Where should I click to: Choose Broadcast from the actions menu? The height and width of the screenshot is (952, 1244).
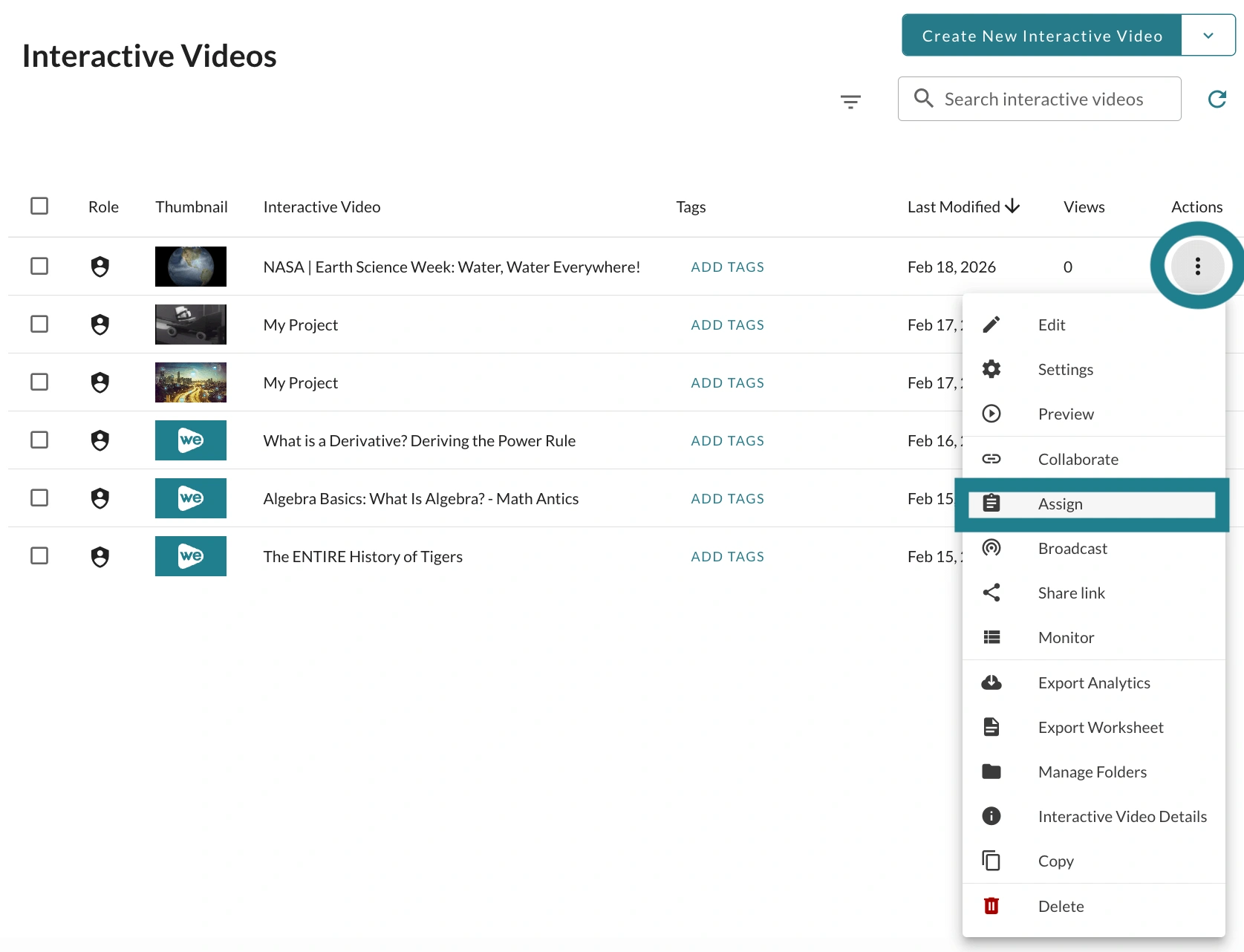(1093, 548)
